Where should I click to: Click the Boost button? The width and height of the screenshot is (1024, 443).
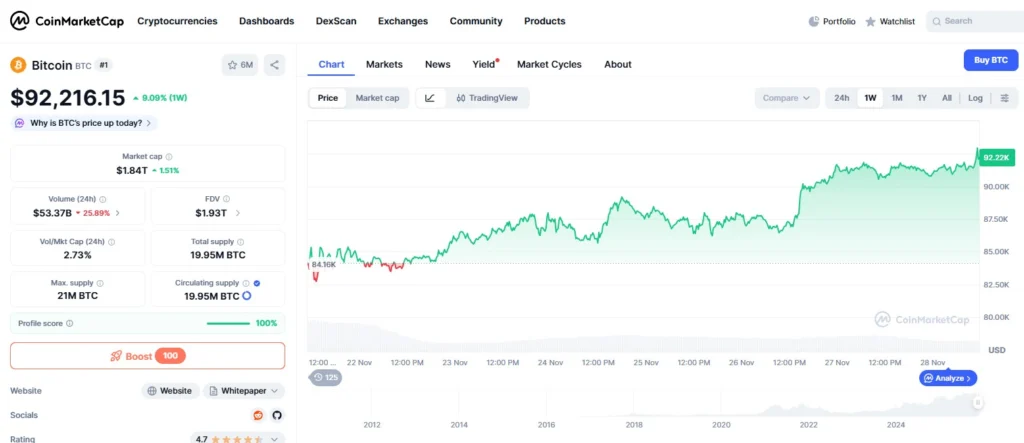pos(148,356)
